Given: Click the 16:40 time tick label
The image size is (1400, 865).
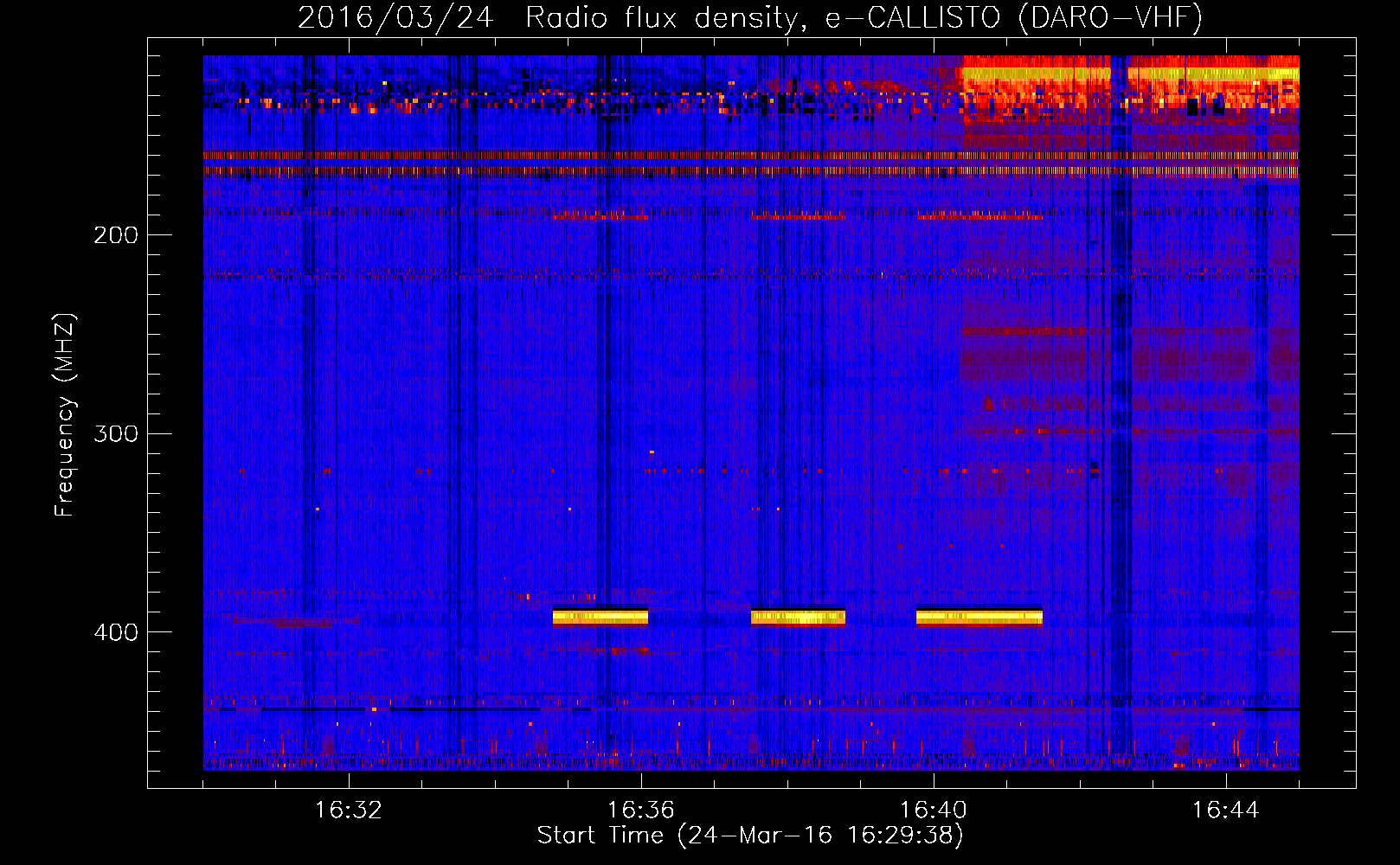Looking at the screenshot, I should [934, 811].
